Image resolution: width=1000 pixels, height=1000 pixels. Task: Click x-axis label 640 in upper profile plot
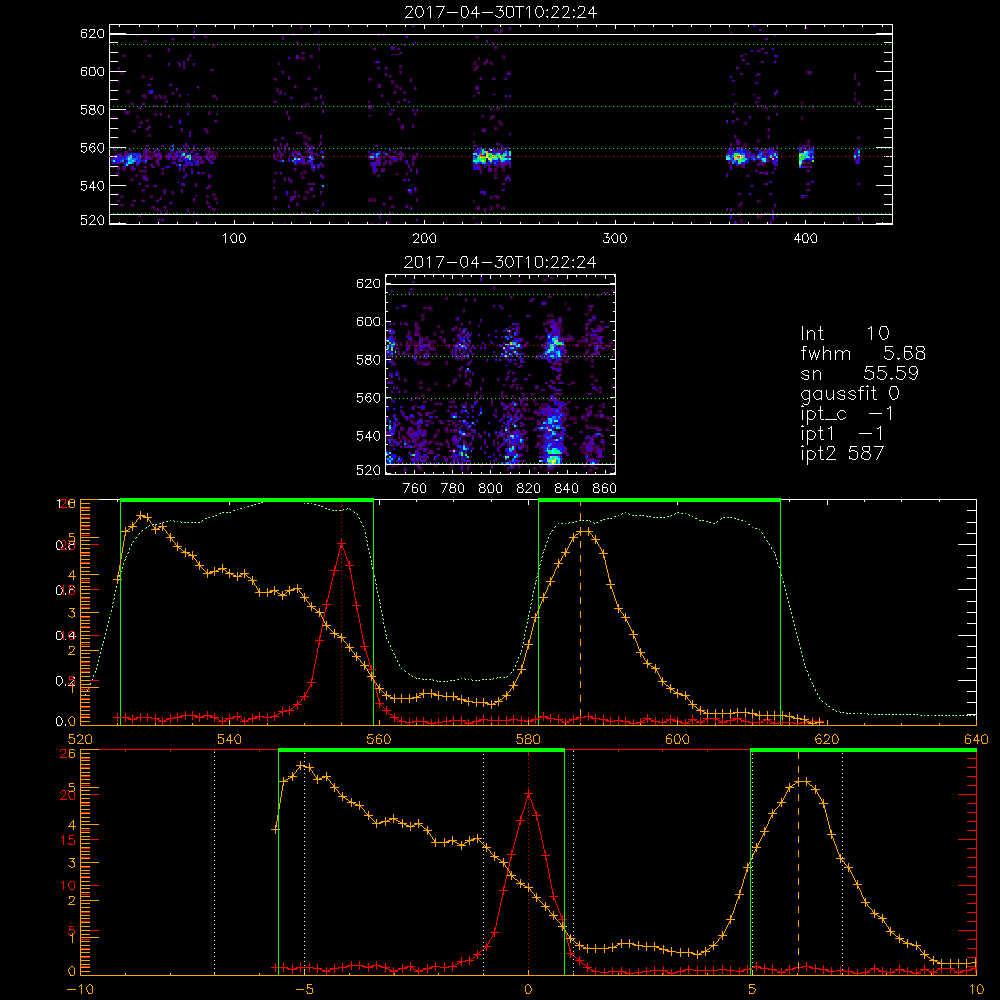click(x=976, y=739)
